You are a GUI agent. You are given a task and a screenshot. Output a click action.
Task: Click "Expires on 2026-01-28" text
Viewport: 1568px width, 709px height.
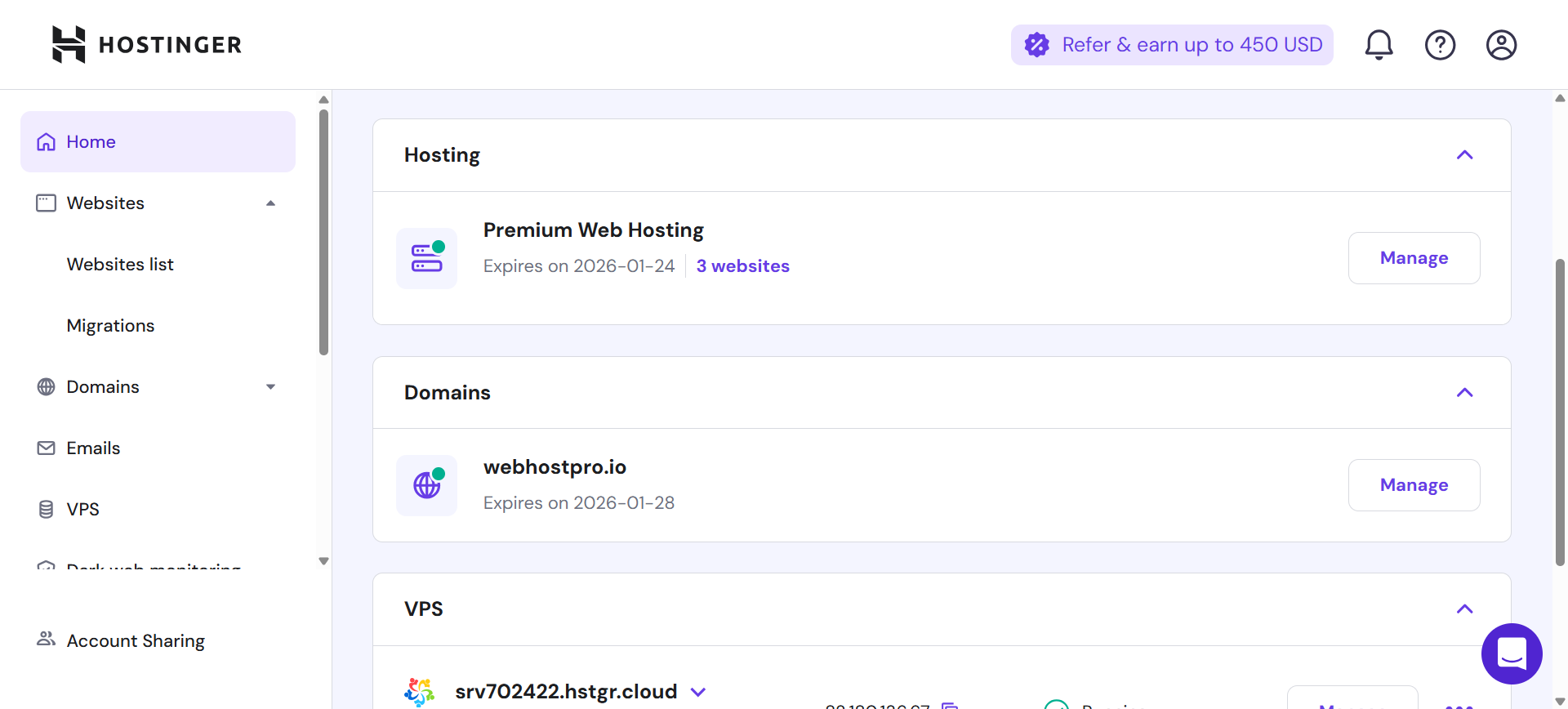click(579, 503)
